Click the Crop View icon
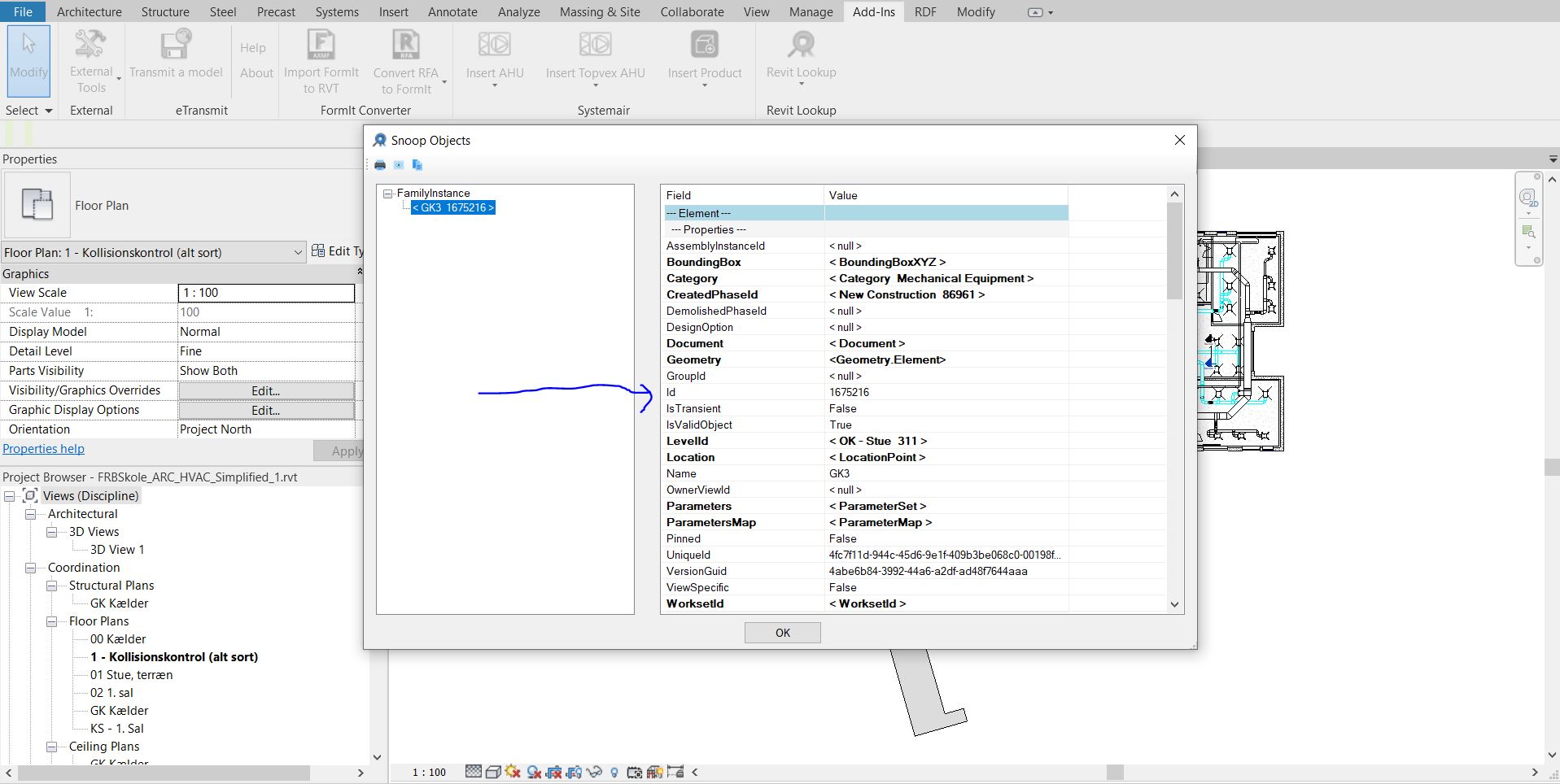 [x=554, y=773]
